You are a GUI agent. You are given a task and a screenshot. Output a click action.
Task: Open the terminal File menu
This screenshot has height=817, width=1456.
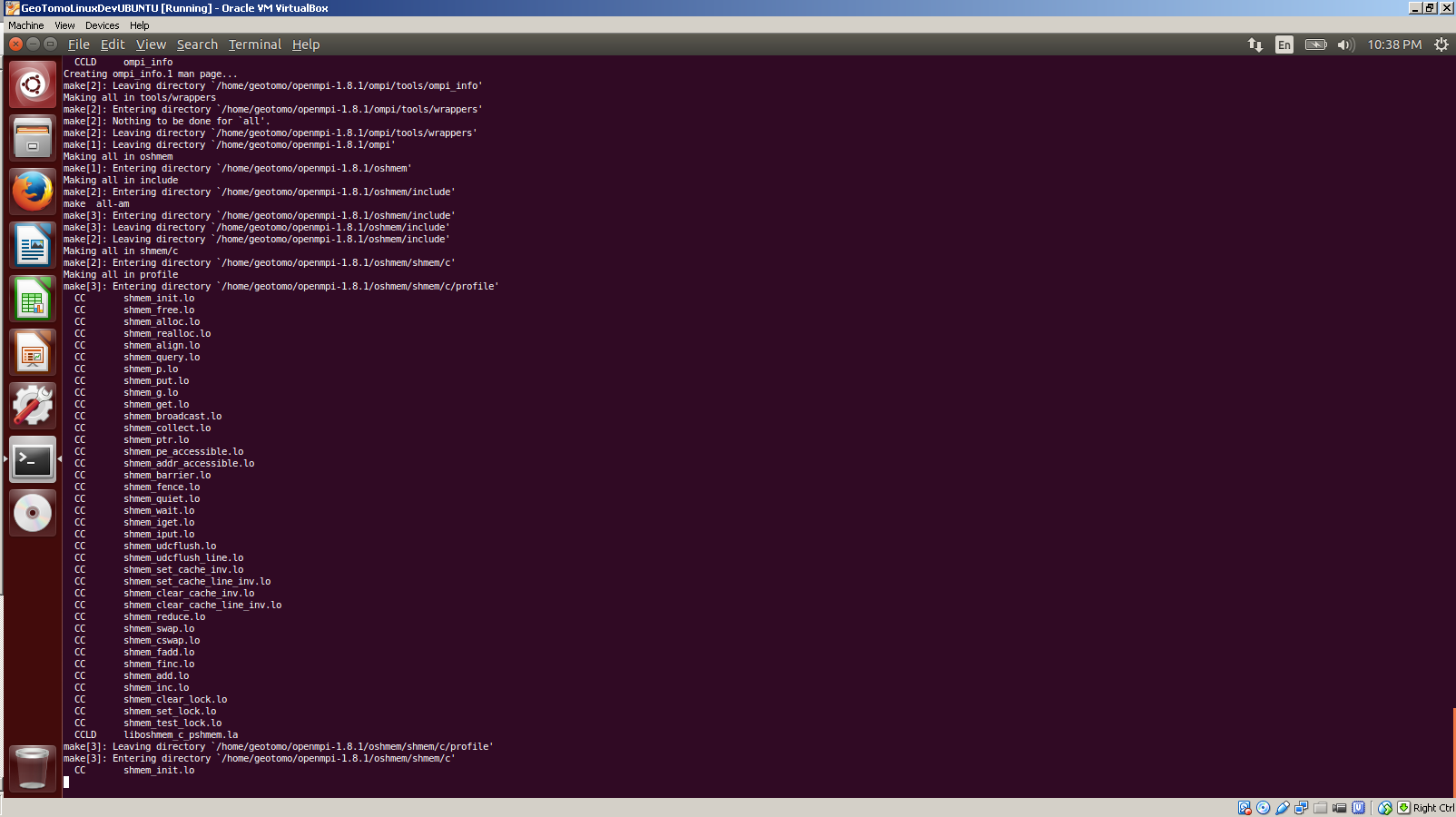point(79,44)
